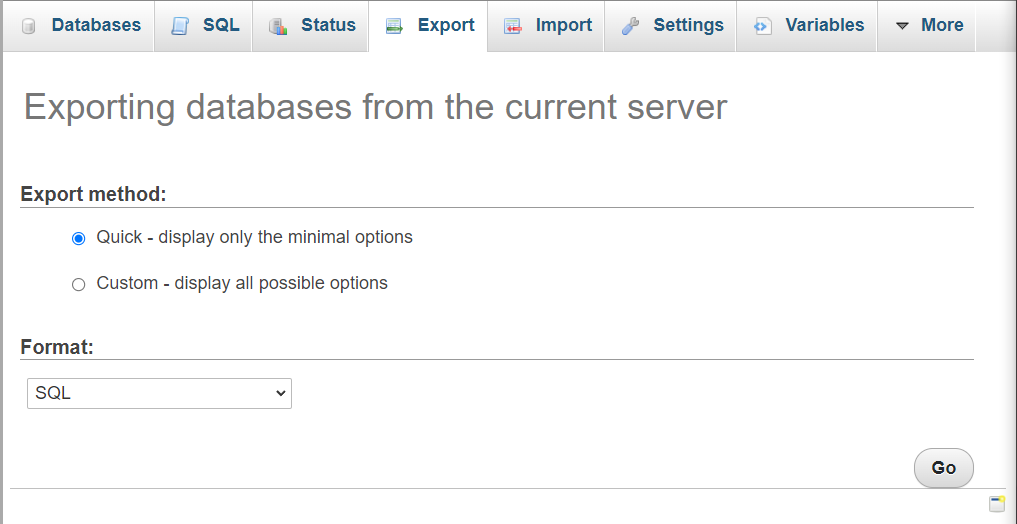Click 'Custom - display all possible options' label

pos(242,283)
